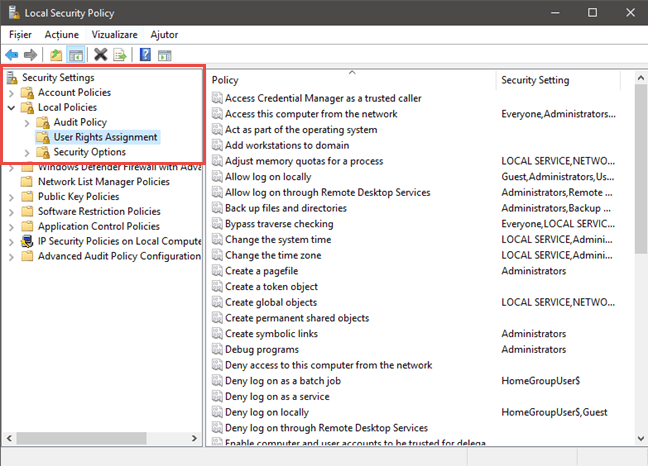
Task: Select 'Add workstations to domain' policy
Action: coord(287,145)
